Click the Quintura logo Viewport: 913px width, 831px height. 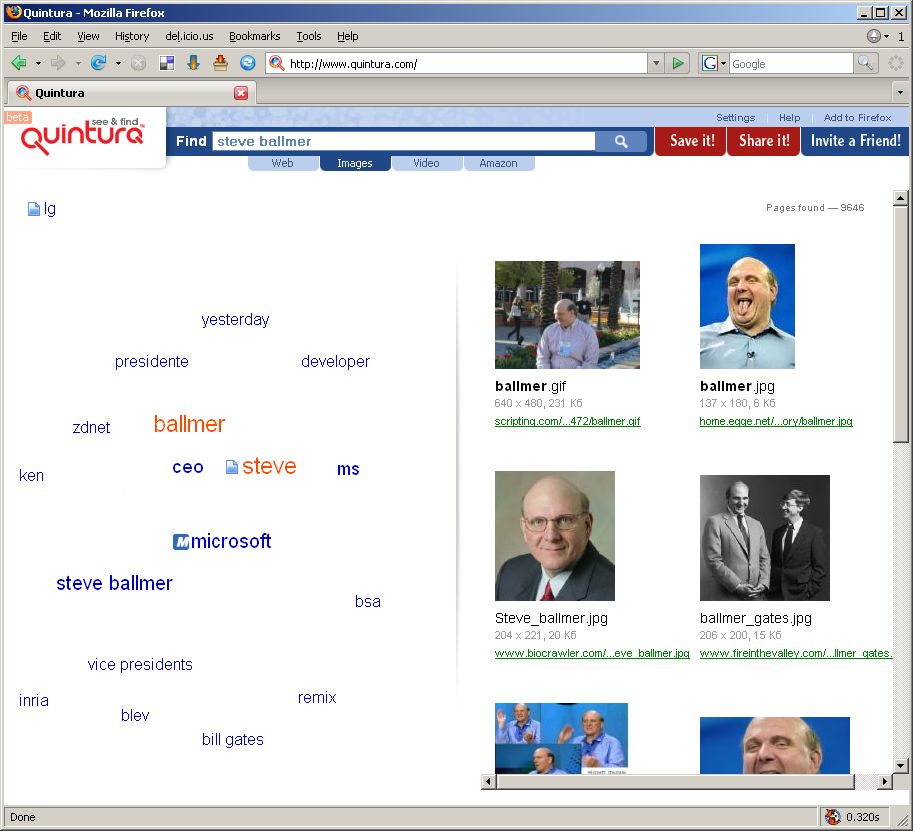coord(82,137)
